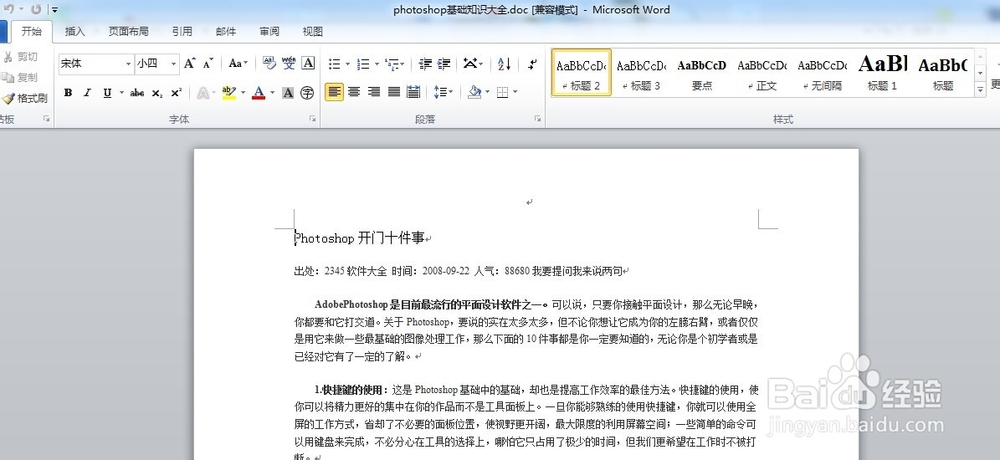Apply the 要点 style

point(702,73)
